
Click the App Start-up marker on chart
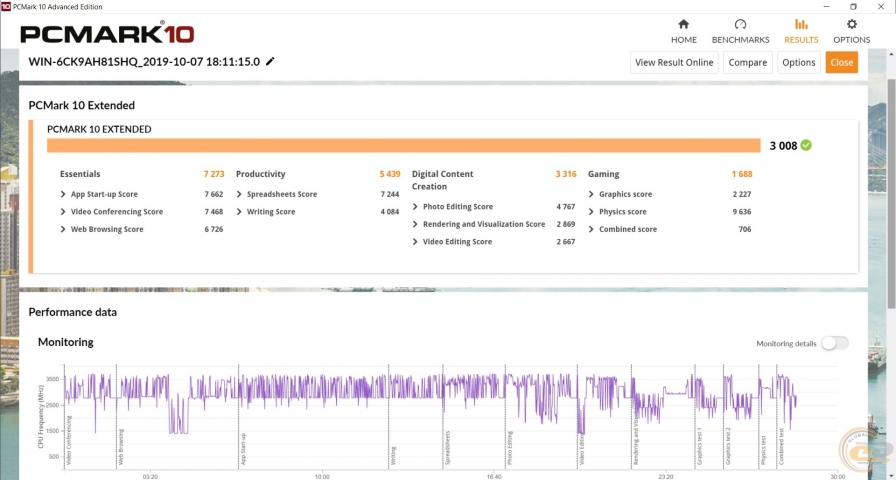click(243, 449)
